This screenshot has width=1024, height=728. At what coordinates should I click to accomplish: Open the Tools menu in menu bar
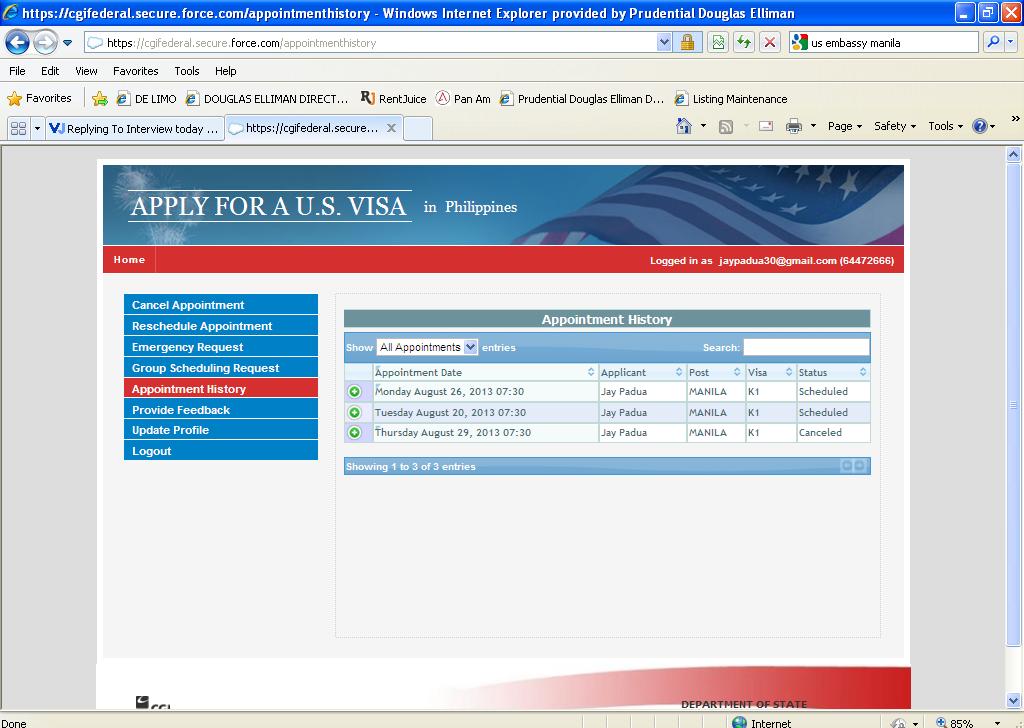click(187, 71)
